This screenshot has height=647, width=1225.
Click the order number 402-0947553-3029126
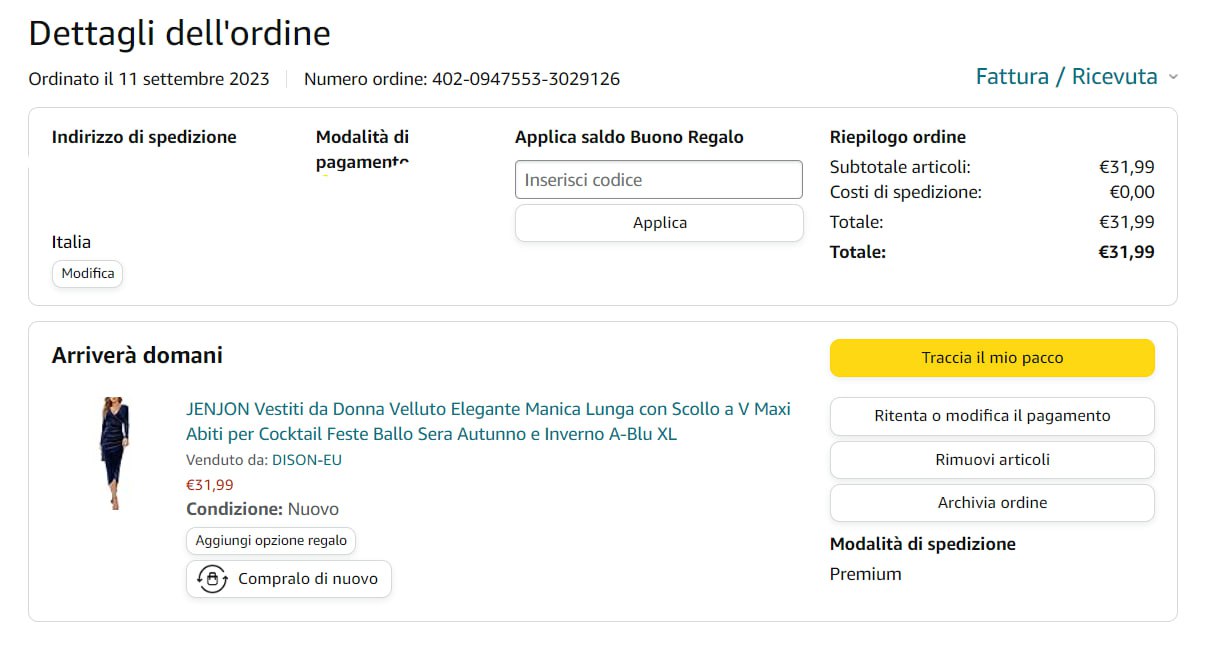(x=526, y=79)
